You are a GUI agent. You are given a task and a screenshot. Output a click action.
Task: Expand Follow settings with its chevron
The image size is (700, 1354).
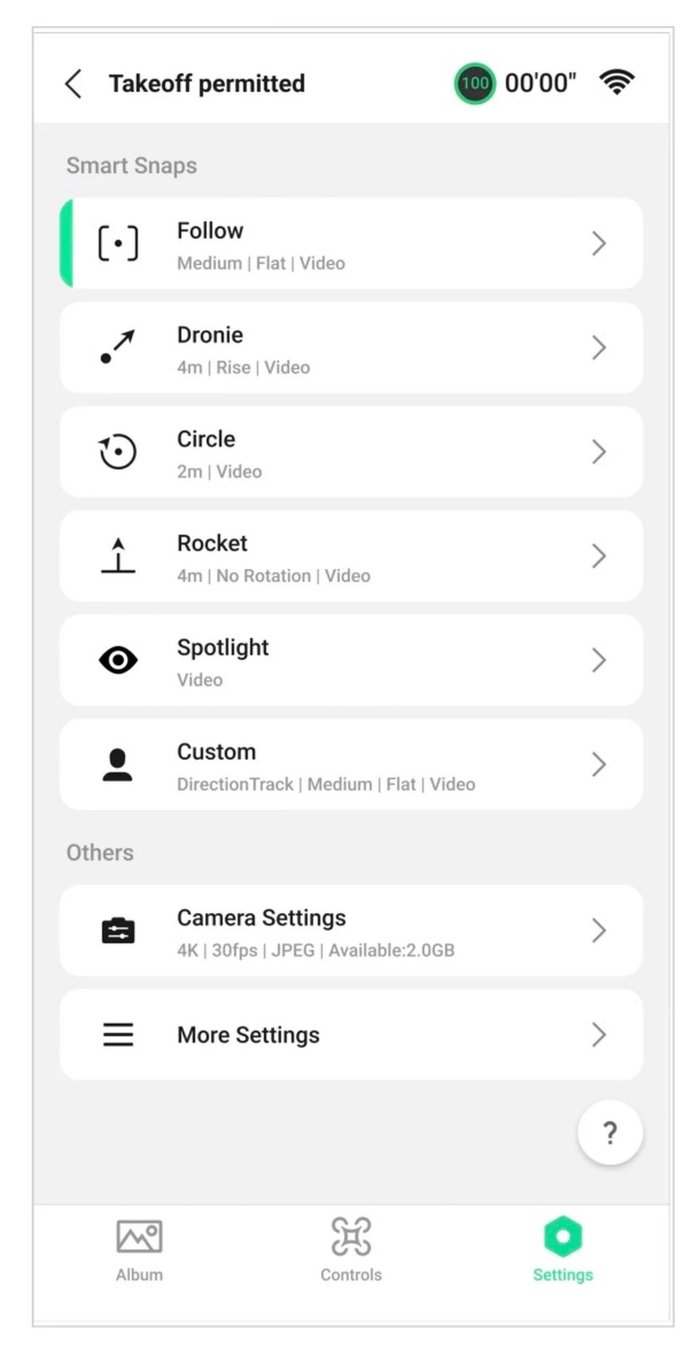598,244
